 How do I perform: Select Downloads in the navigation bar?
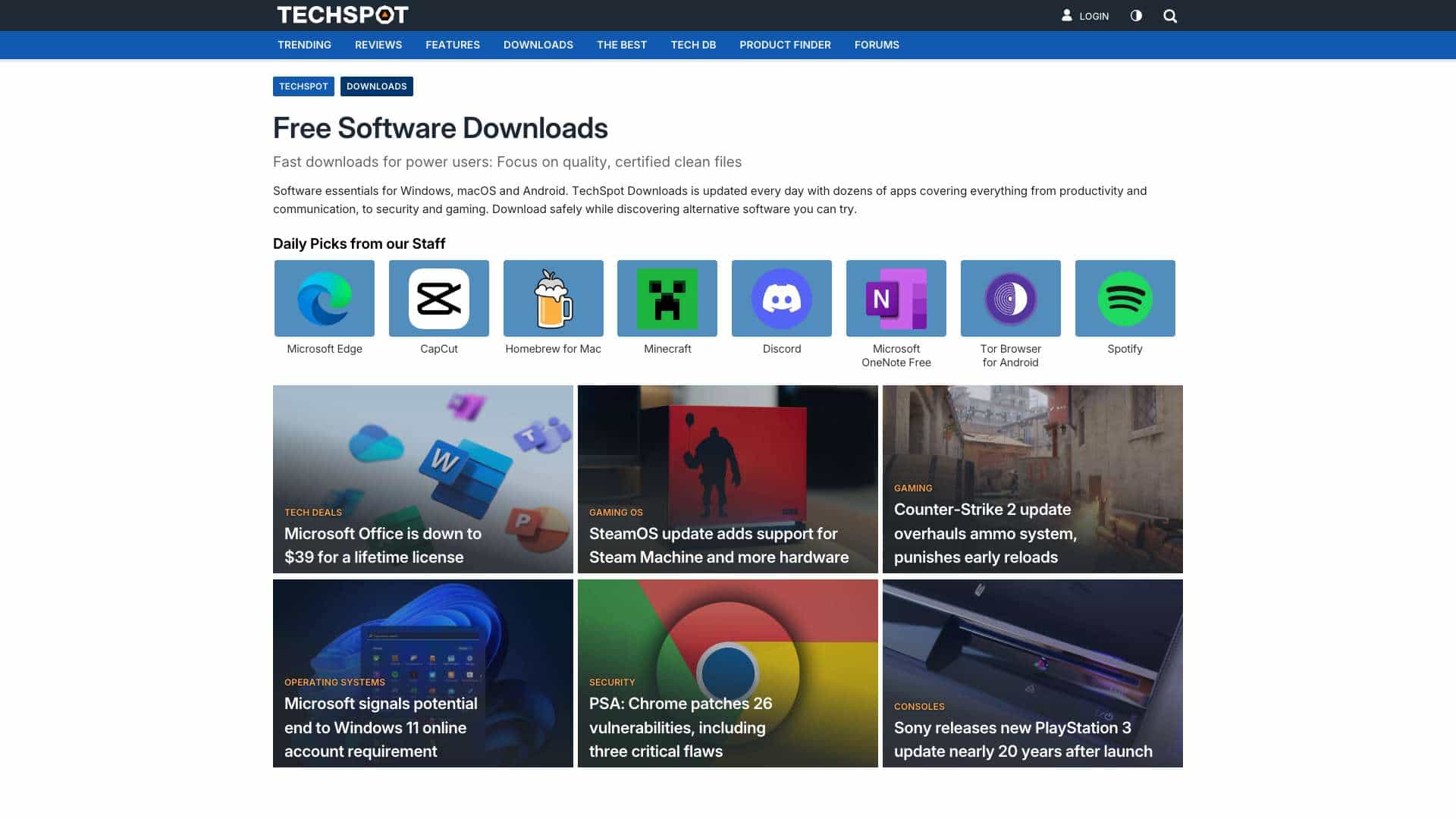click(538, 45)
